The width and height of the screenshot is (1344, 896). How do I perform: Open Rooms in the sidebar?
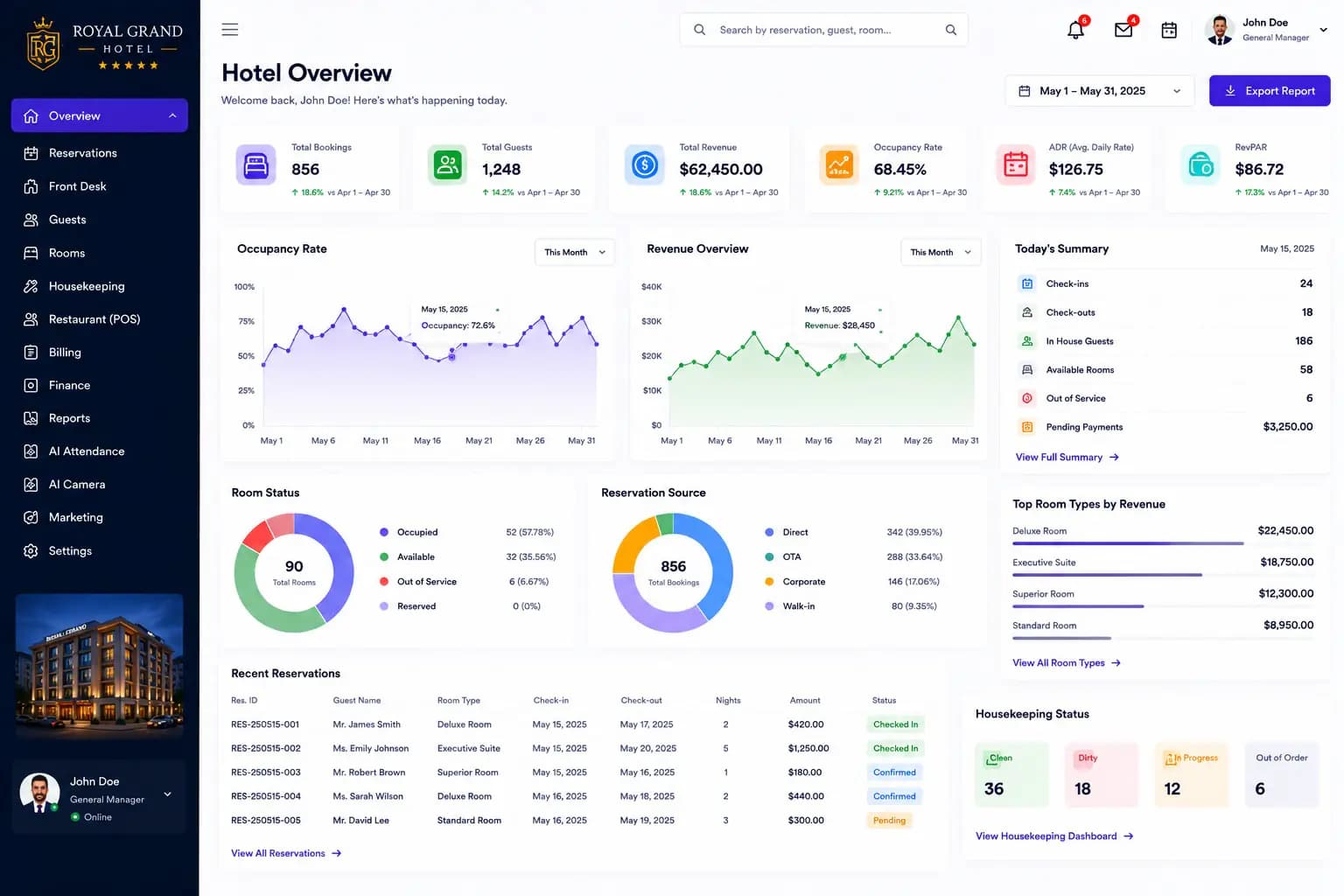tap(100, 253)
